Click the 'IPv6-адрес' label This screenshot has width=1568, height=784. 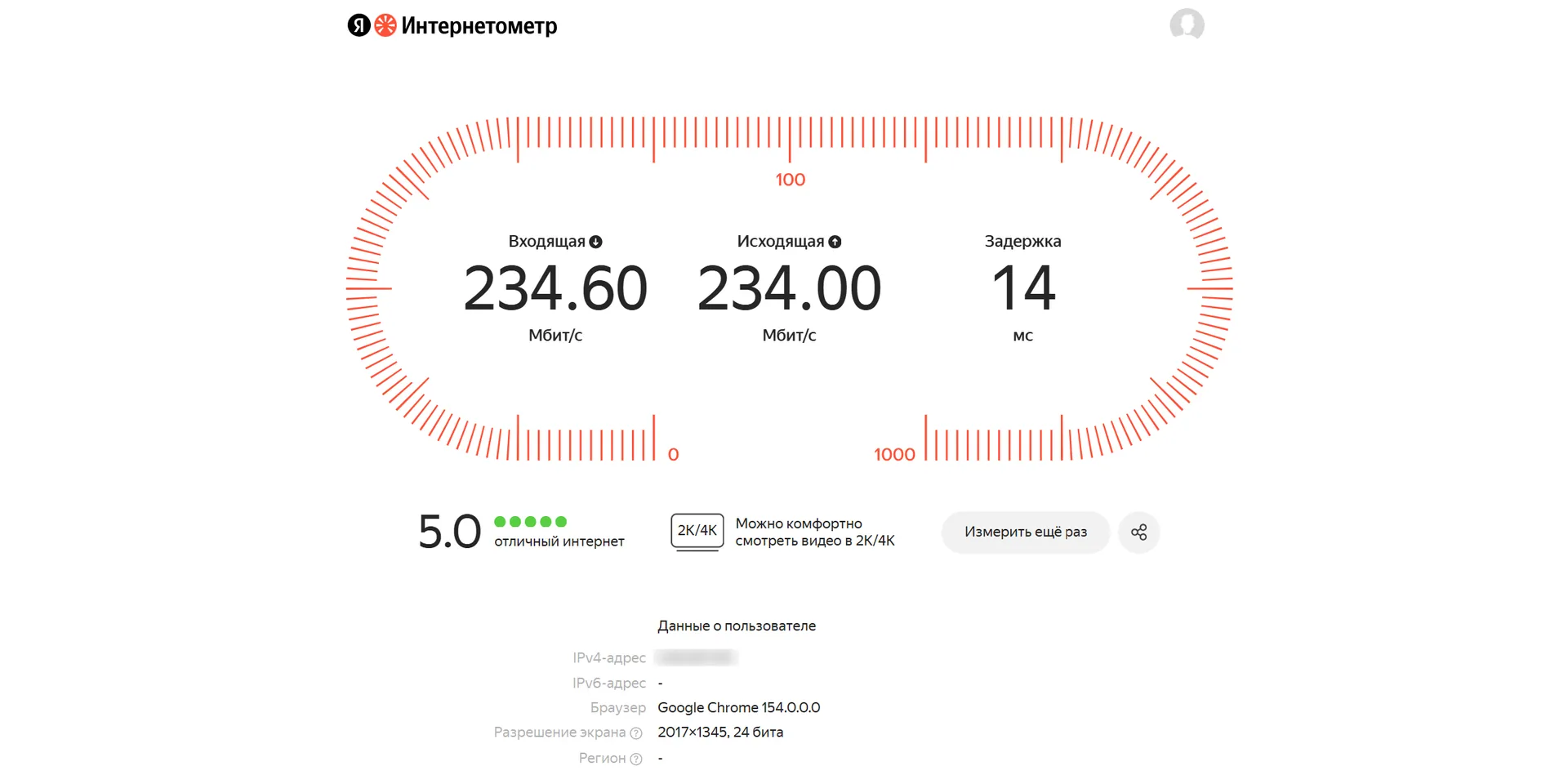pyautogui.click(x=609, y=683)
